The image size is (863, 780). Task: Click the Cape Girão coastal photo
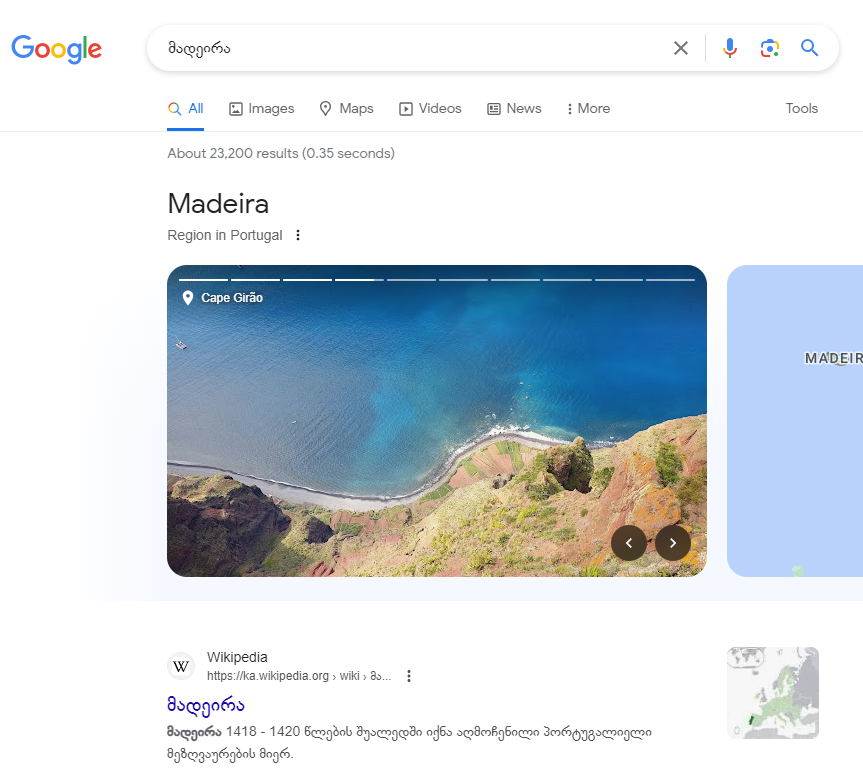point(436,421)
